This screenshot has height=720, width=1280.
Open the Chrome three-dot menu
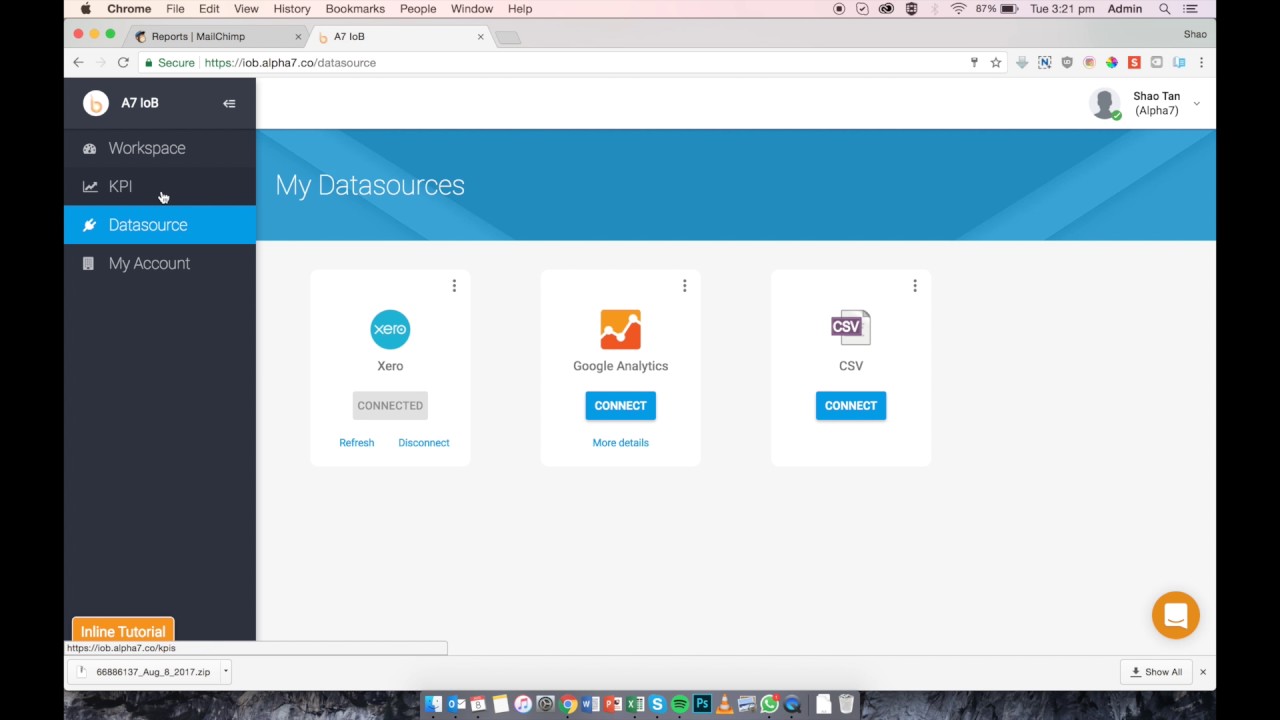pos(1201,62)
